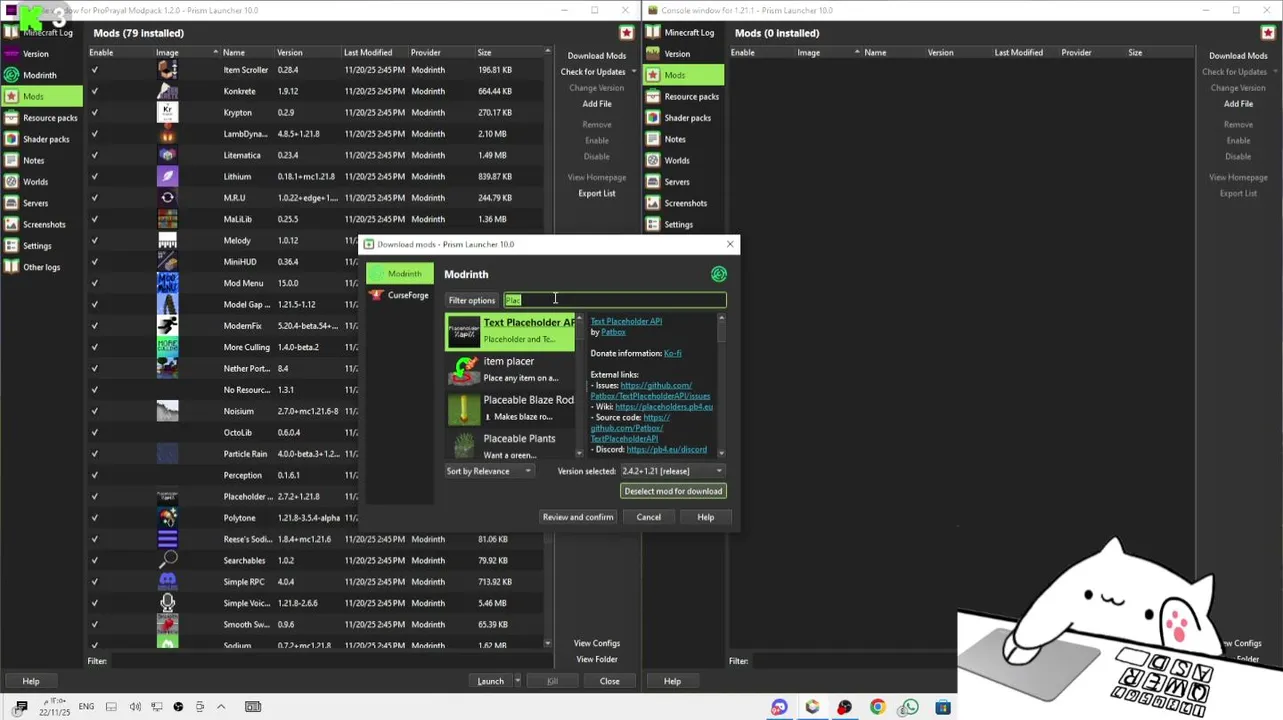Viewport: 1283px width, 720px height.
Task: Switch to Modrinth tab in download dialog
Action: tap(400, 274)
